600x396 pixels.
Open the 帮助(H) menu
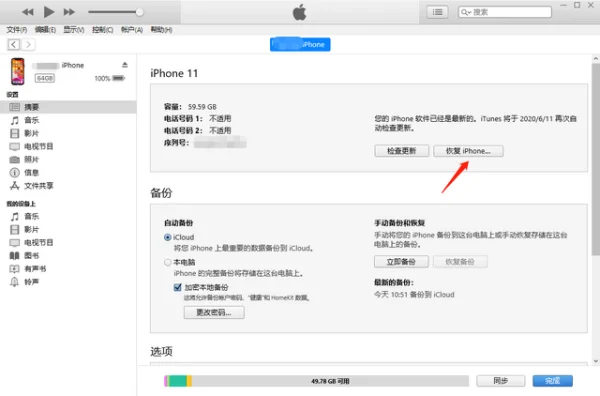[x=161, y=29]
